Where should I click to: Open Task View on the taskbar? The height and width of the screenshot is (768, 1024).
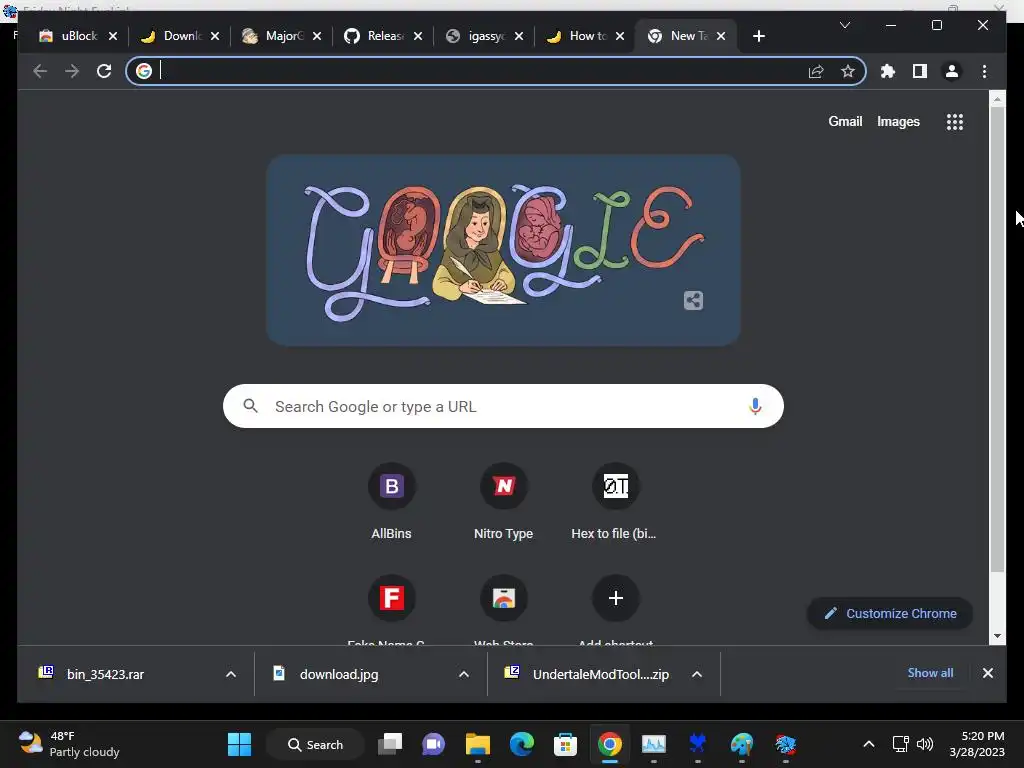(x=390, y=744)
